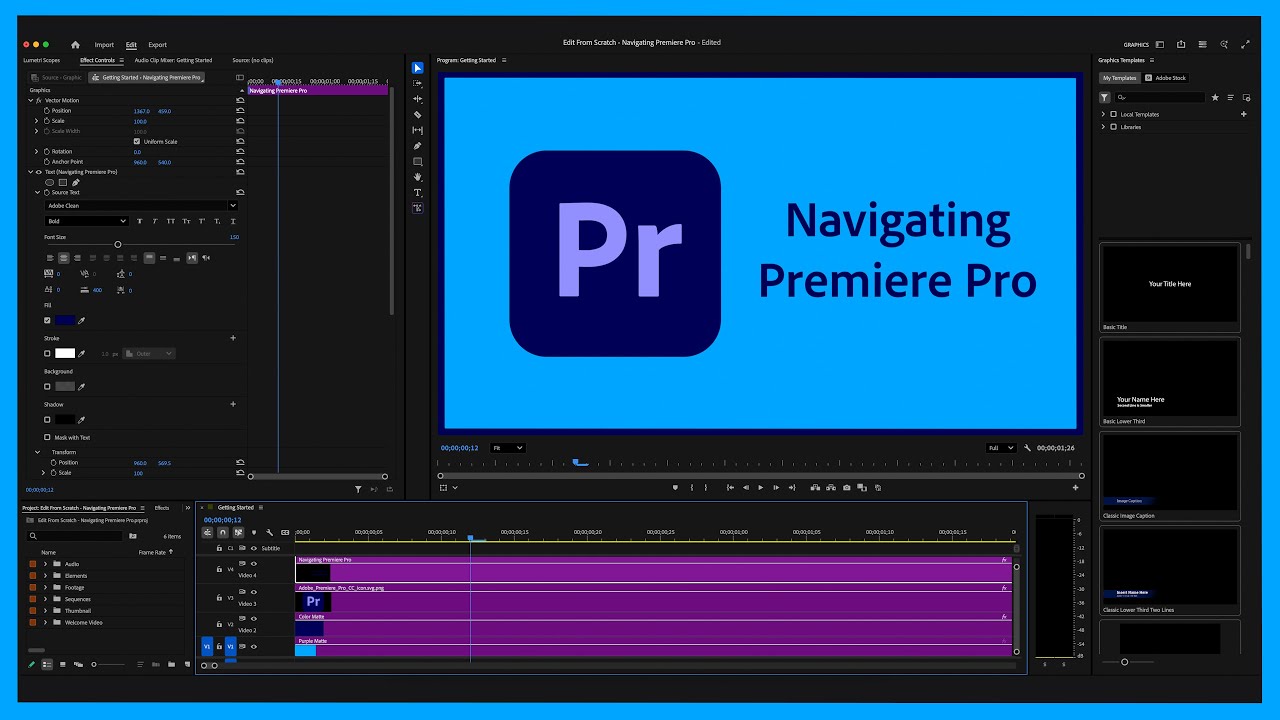Open the Adobe Clean font dropdown

[x=141, y=205]
